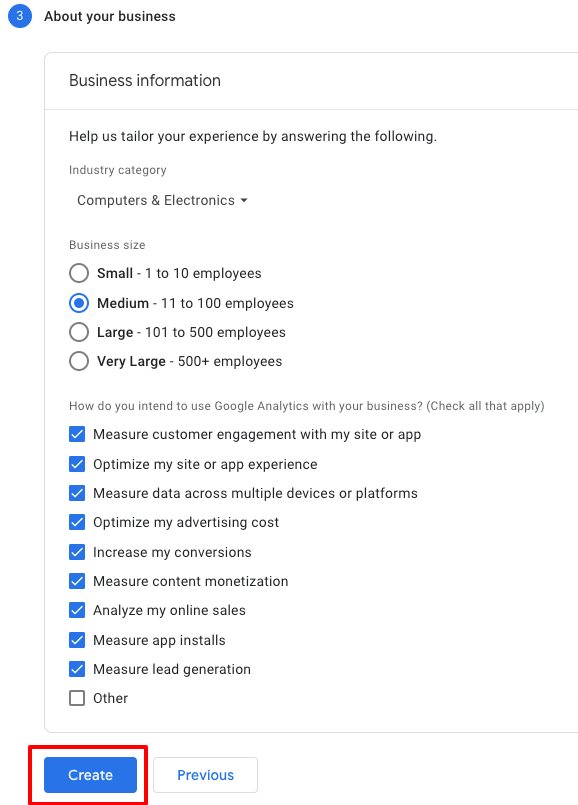Viewport: 578px width, 805px height.
Task: Choose Very Large 500+ employees option
Action: [x=79, y=361]
